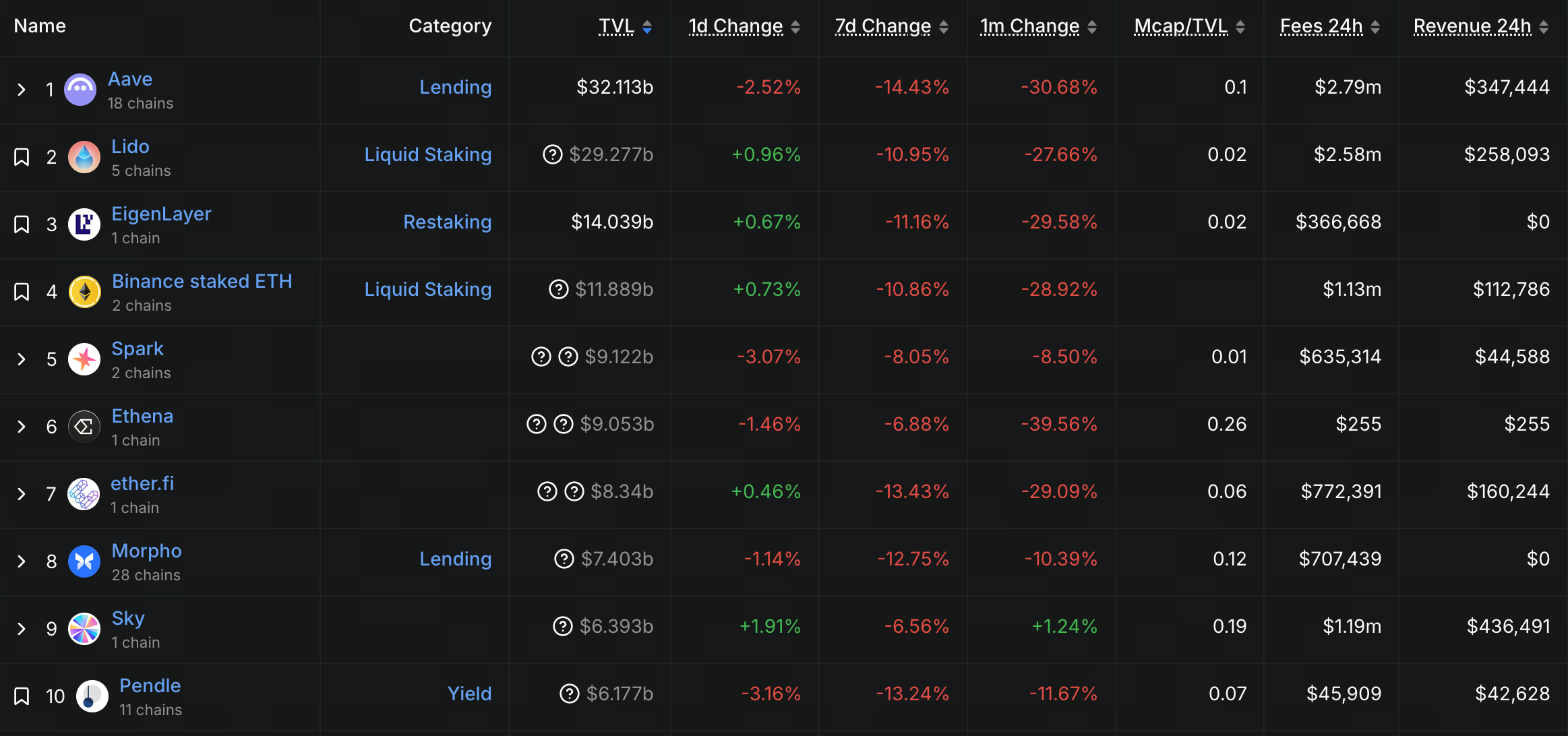The height and width of the screenshot is (736, 1568).
Task: Open the Aave protocol link
Action: coord(129,79)
